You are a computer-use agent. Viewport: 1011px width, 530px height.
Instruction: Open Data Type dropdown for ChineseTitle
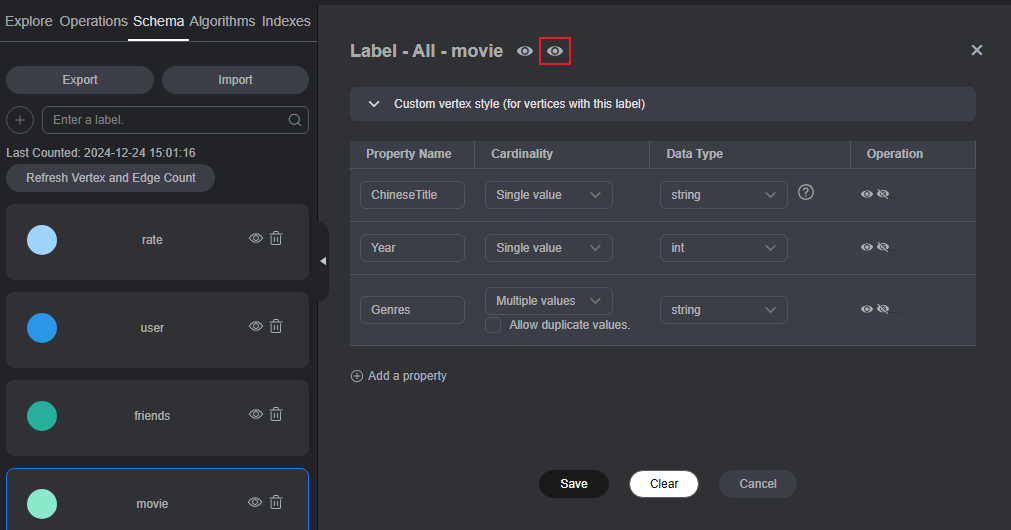point(723,195)
